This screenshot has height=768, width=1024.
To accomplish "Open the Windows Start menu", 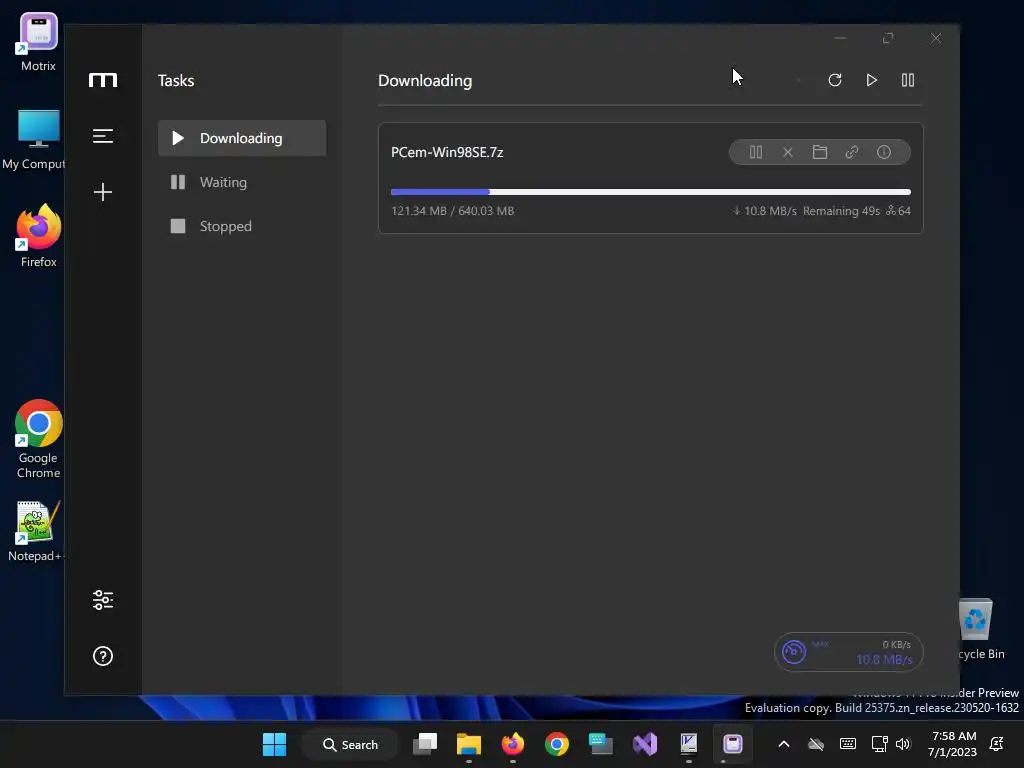I will pyautogui.click(x=274, y=744).
